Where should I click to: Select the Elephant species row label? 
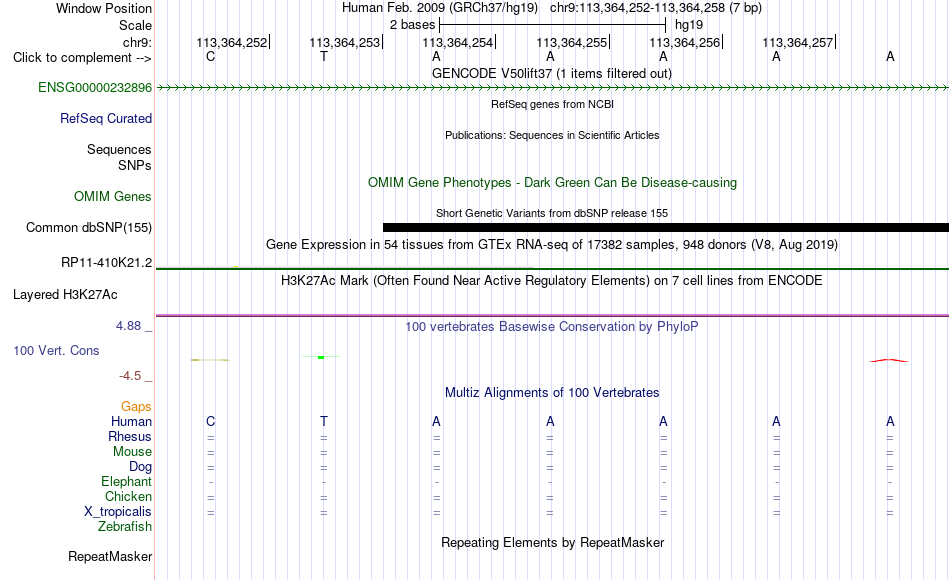coord(126,481)
